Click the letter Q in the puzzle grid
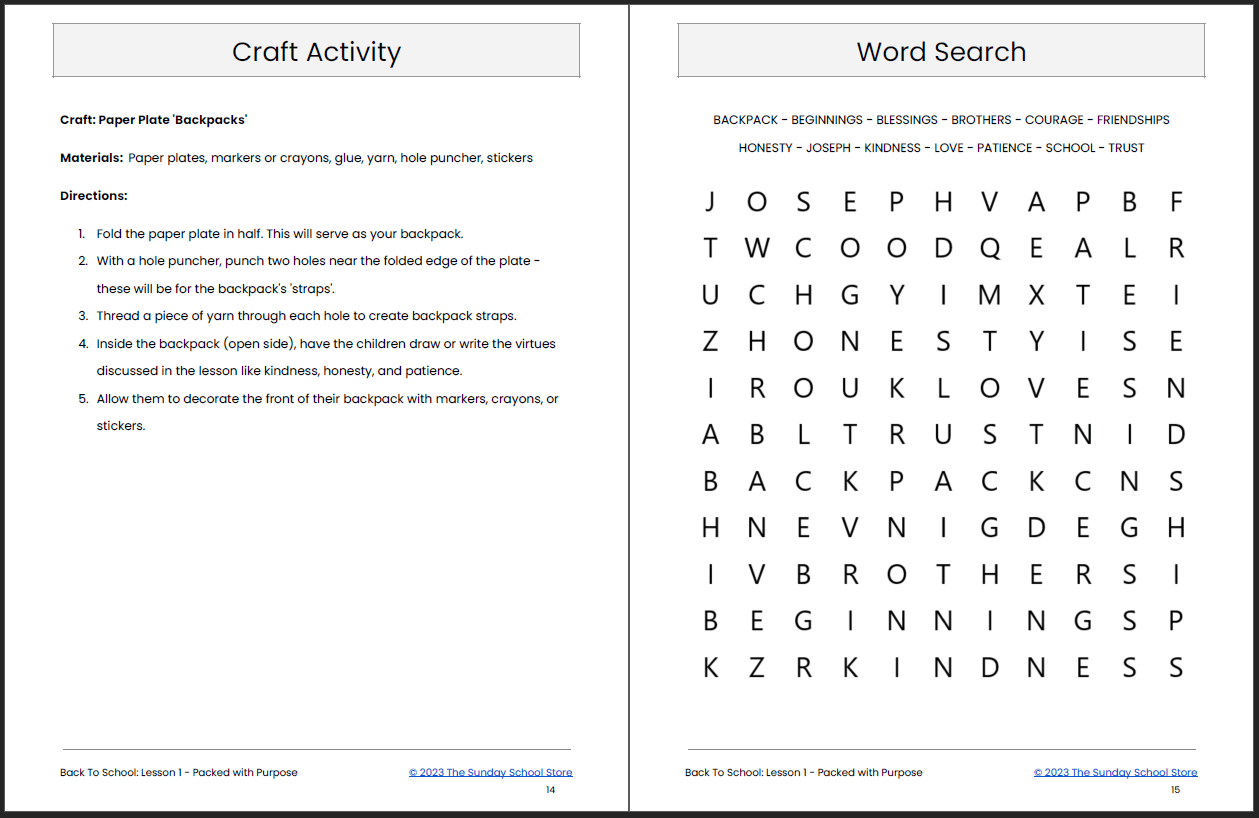 tap(990, 249)
